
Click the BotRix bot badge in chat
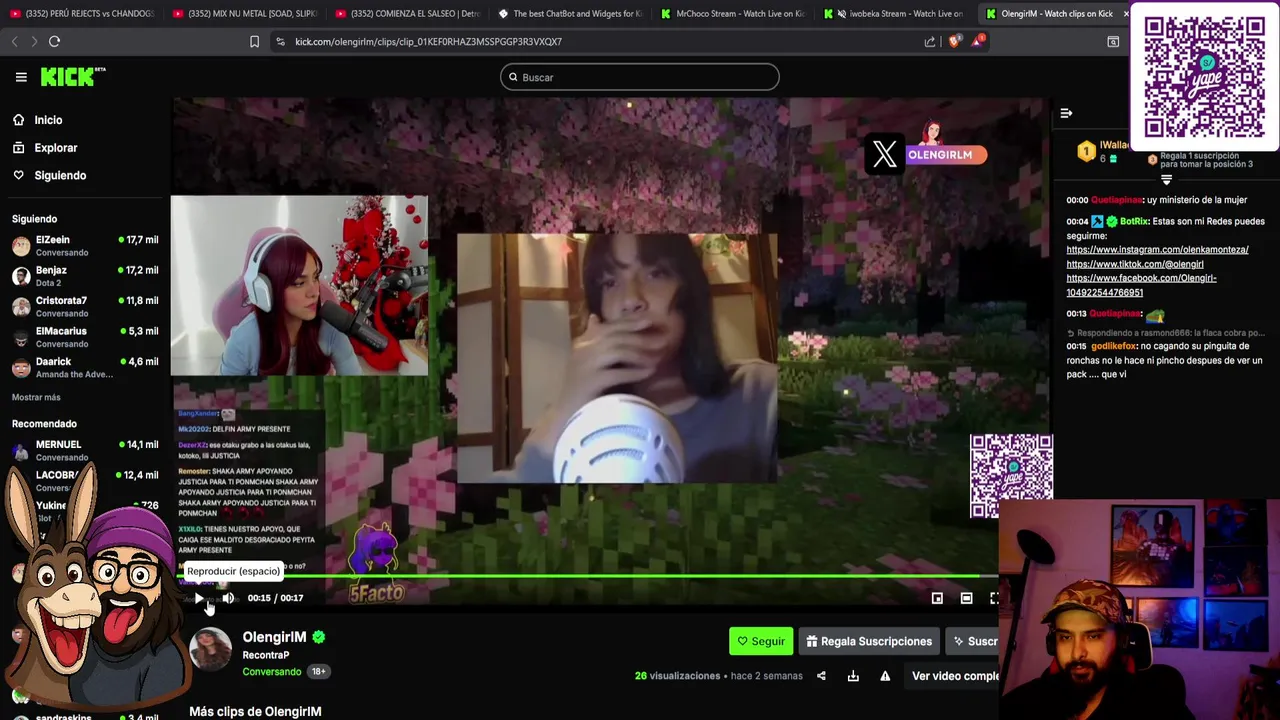tap(1097, 221)
